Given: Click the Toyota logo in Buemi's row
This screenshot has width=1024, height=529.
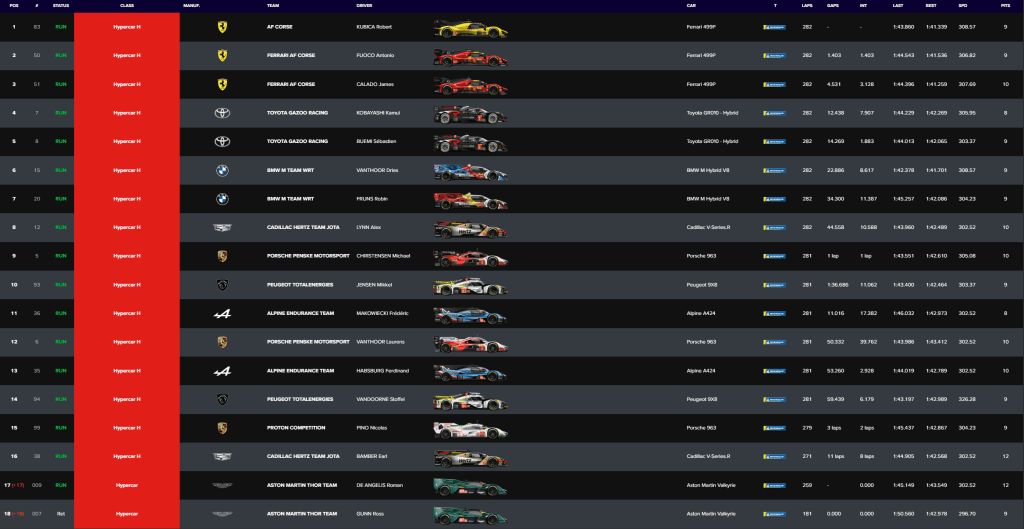Looking at the screenshot, I should (x=222, y=142).
